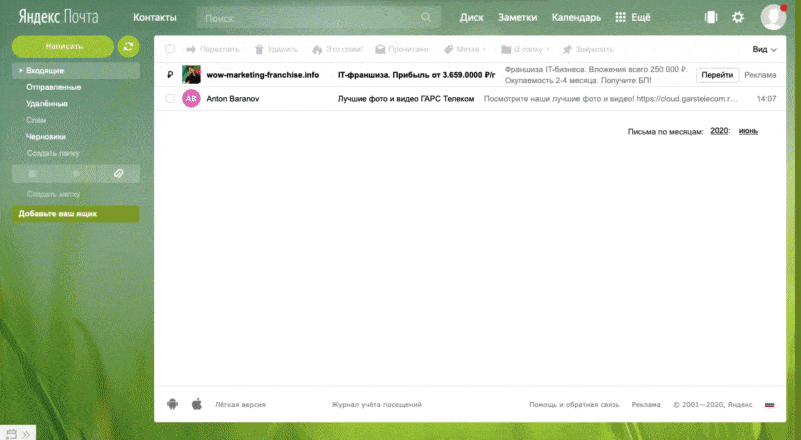
Task: Forward the message via the Переслать arrow
Action: 213,50
